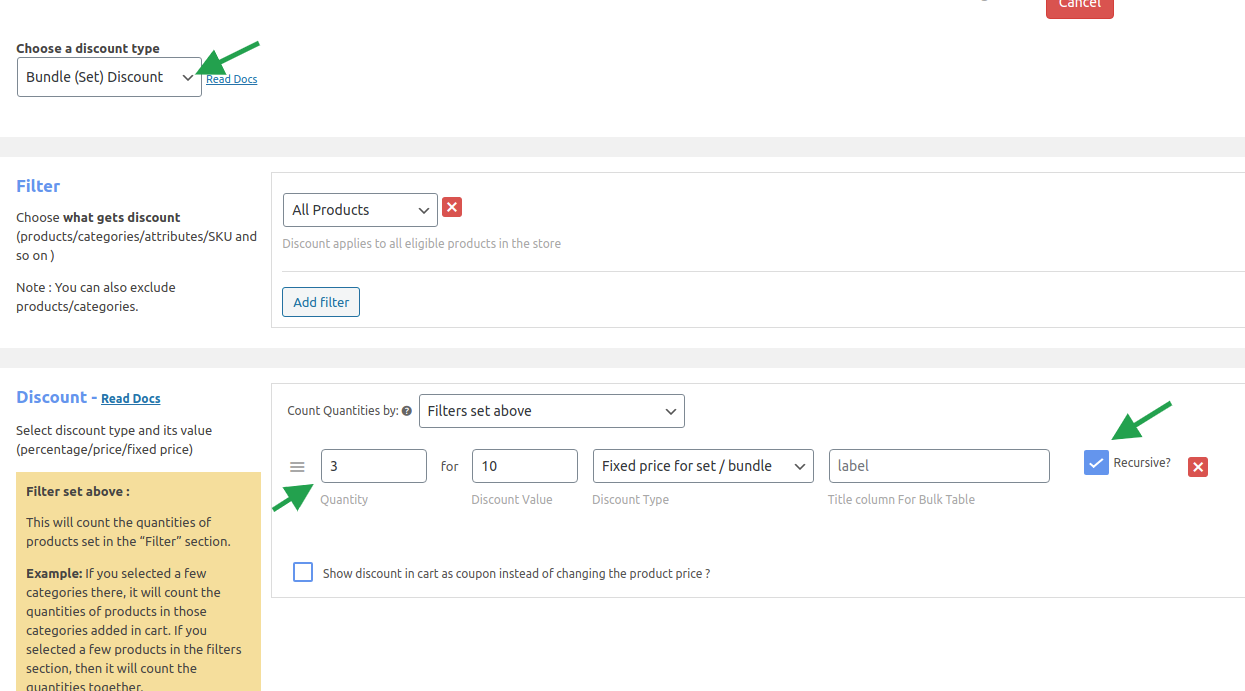Screen dimensions: 1245x691
Task: Open the Bundle (Set) Discount type dropdown
Action: coord(109,77)
